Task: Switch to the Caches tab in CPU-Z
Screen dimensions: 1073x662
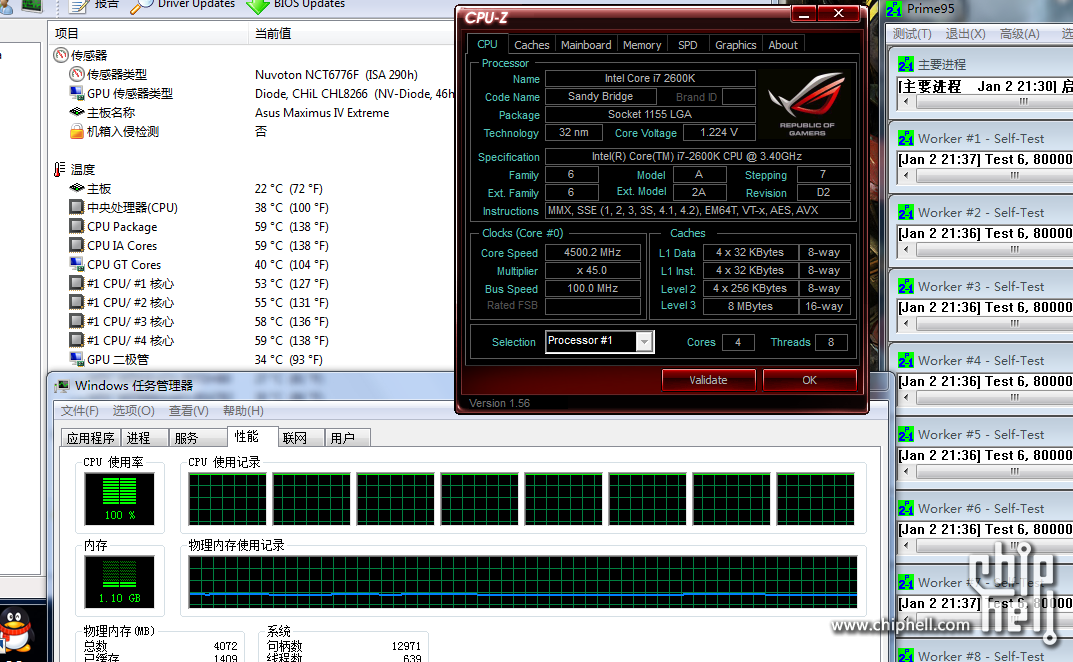Action: [x=532, y=45]
